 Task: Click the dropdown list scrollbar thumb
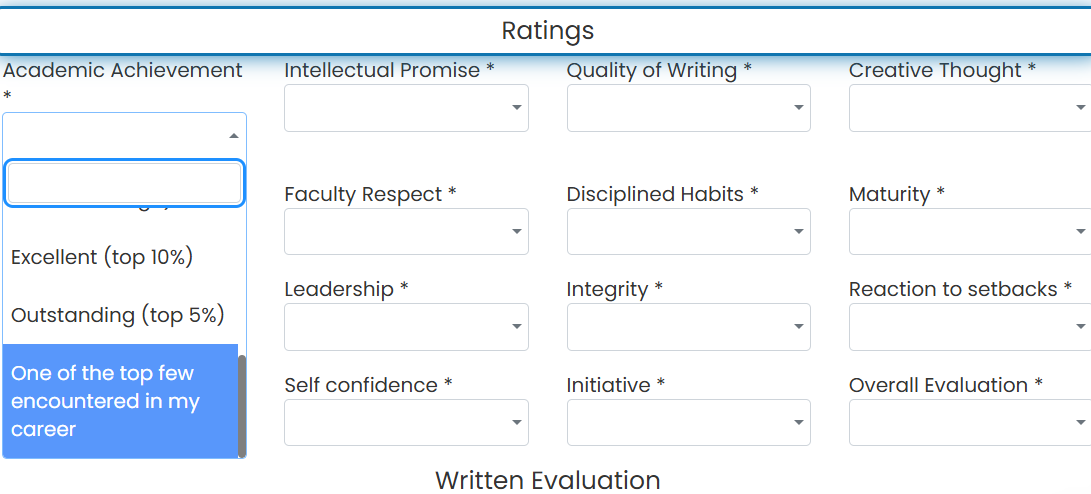coord(242,406)
